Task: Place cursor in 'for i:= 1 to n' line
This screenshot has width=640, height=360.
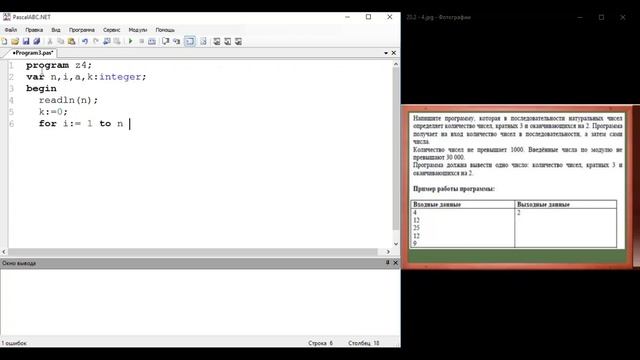Action: (x=81, y=124)
